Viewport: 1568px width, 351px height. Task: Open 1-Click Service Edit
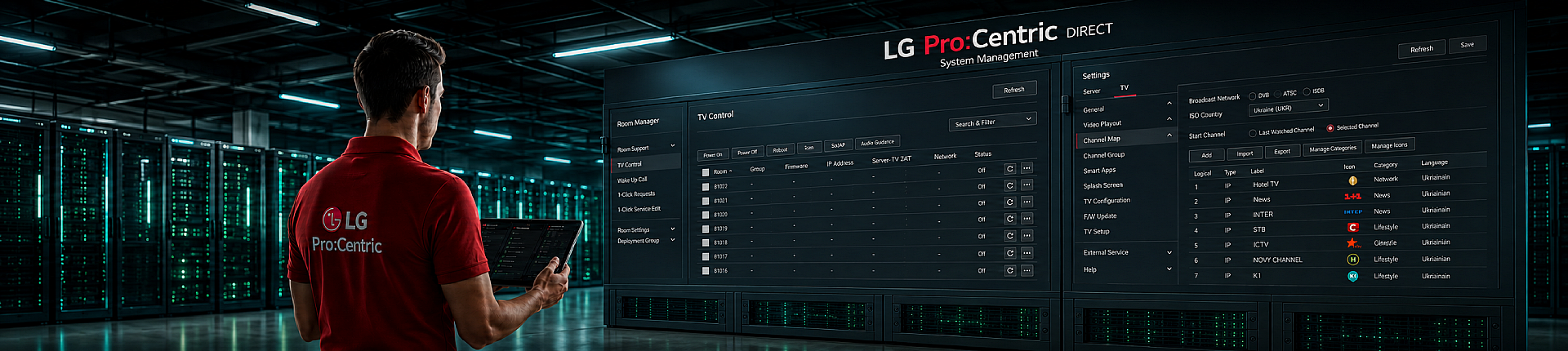(639, 209)
